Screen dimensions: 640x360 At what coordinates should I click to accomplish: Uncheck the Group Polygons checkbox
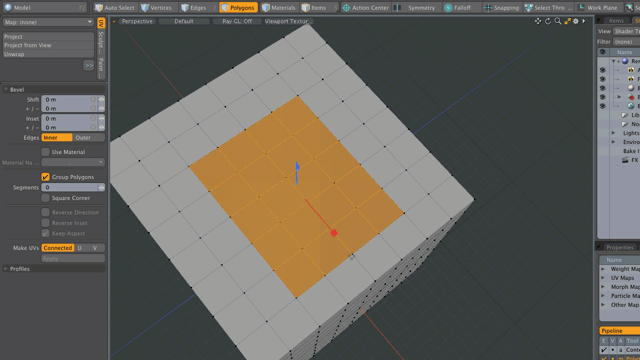tap(45, 177)
